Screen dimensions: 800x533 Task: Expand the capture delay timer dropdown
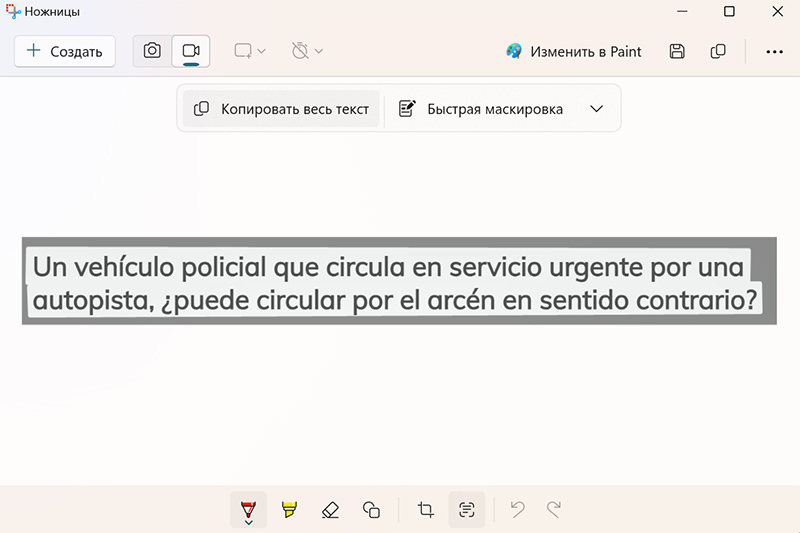coord(307,51)
